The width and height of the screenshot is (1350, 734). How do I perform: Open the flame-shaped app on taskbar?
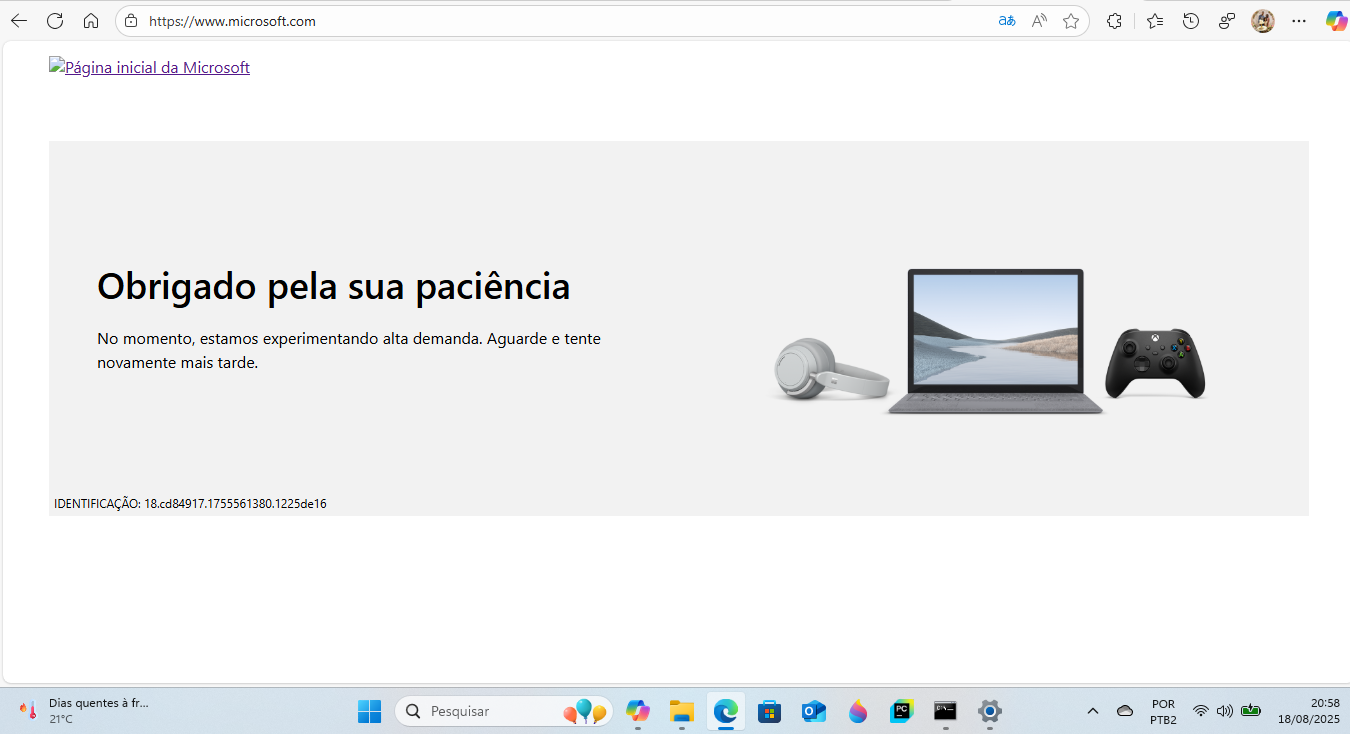[858, 711]
